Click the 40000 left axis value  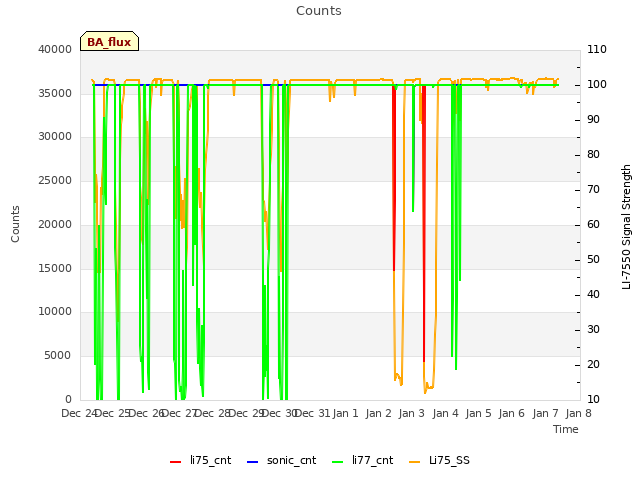55,49
